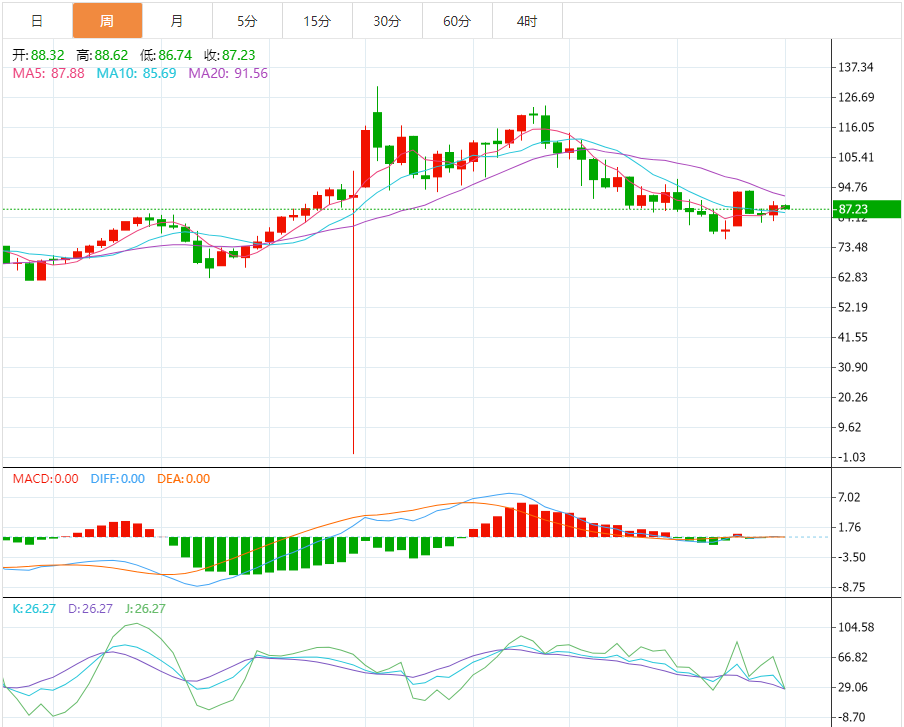Click the DIFF indicator label
The width and height of the screenshot is (904, 727).
point(117,479)
